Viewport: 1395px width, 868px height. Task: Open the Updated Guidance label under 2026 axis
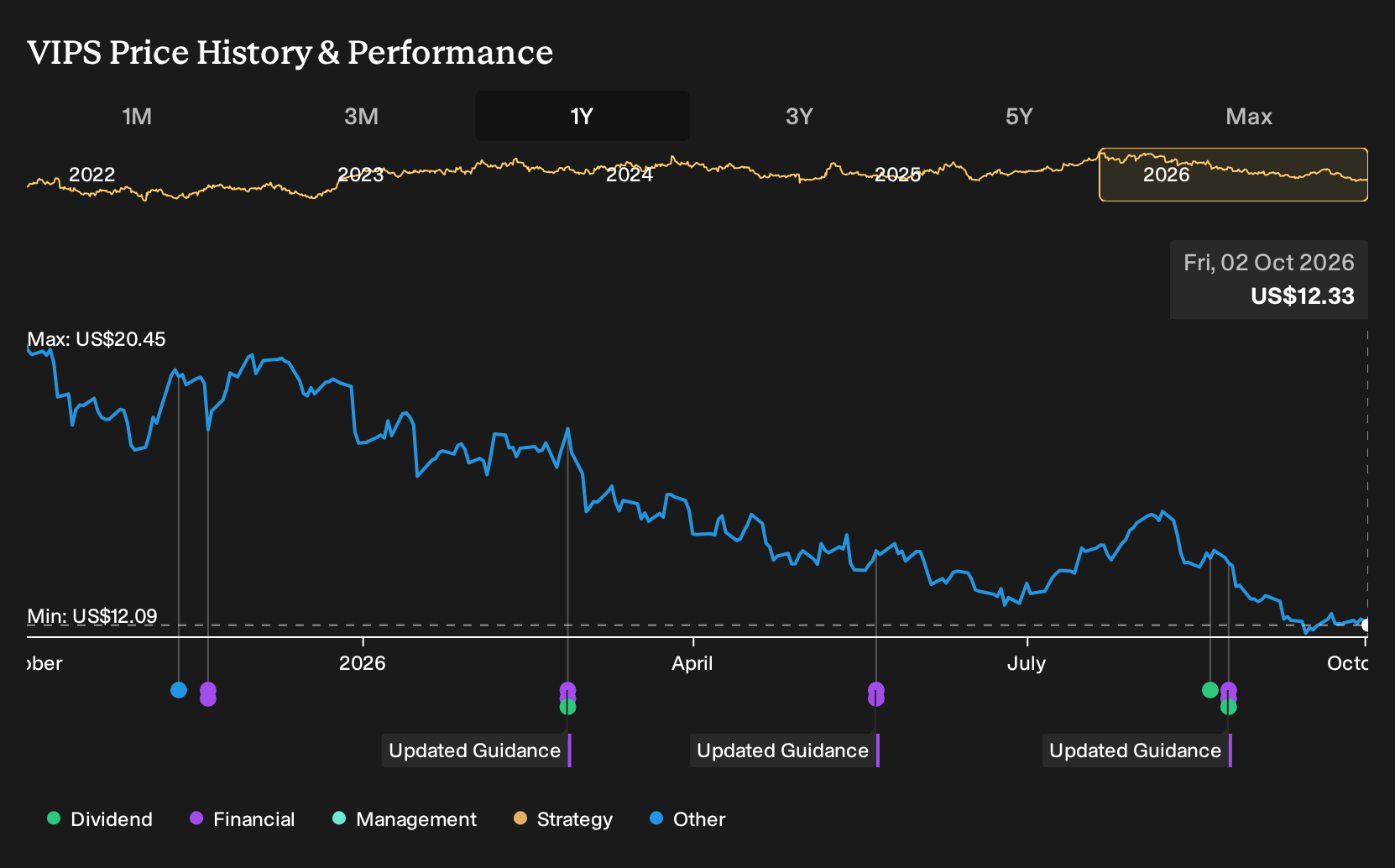click(475, 750)
